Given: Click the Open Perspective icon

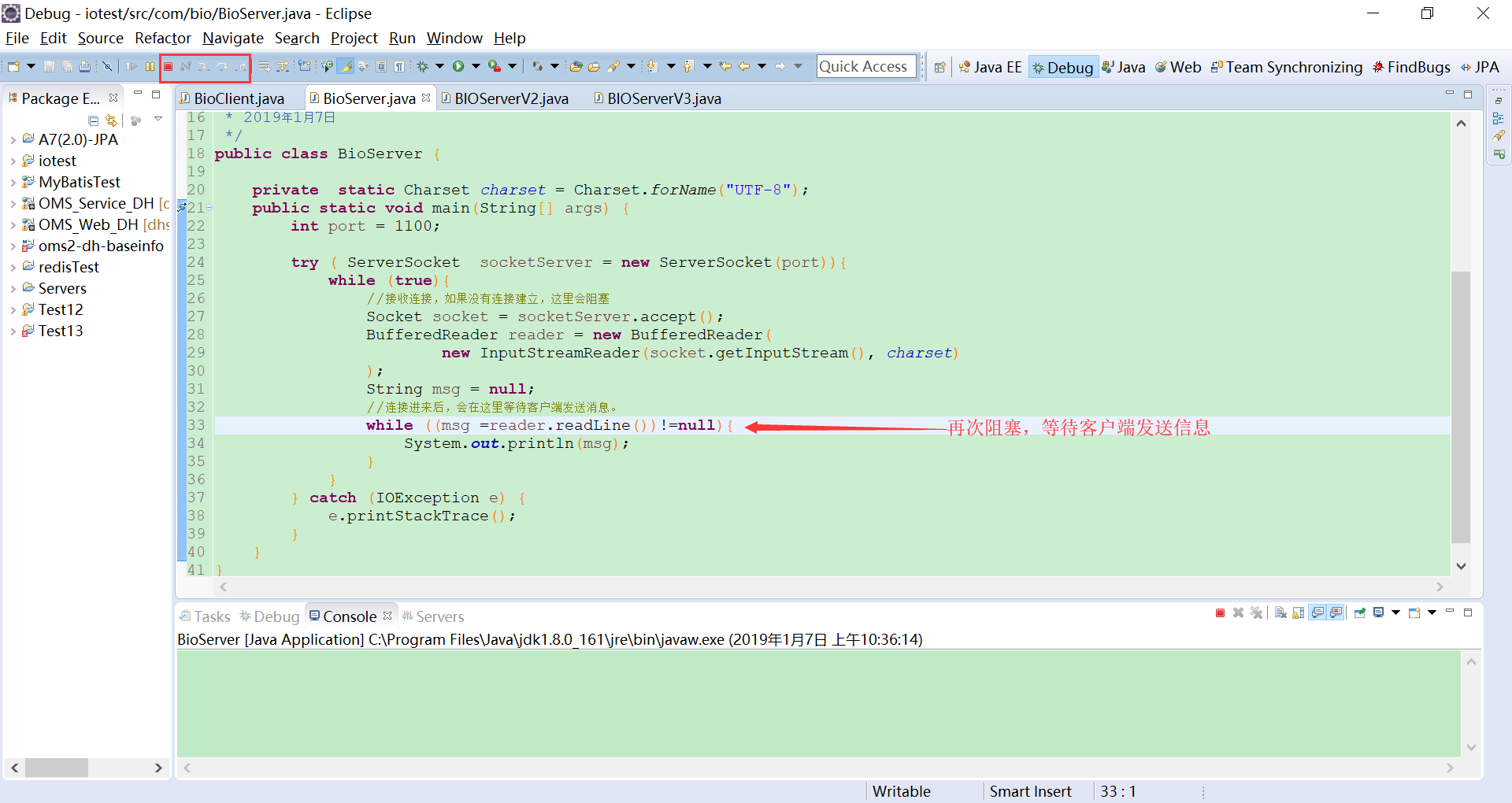Looking at the screenshot, I should coord(939,67).
